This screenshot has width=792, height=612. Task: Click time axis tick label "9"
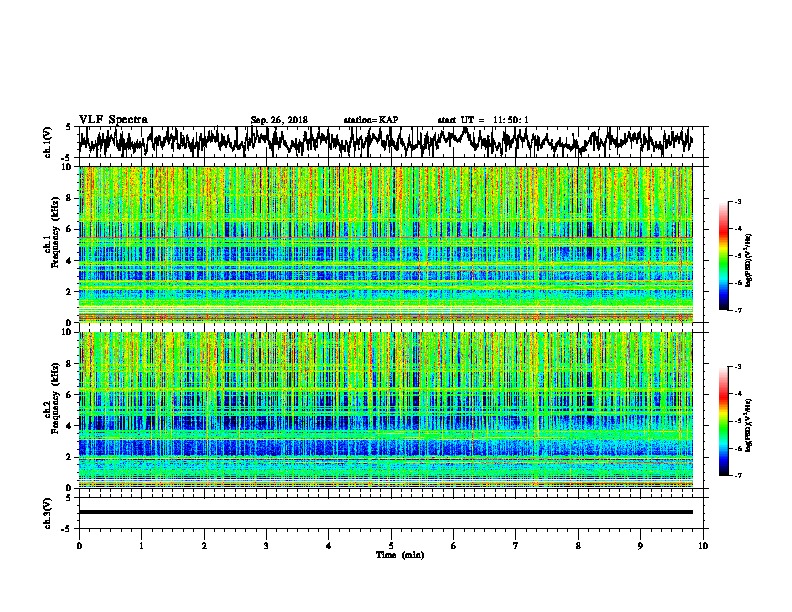coord(640,546)
